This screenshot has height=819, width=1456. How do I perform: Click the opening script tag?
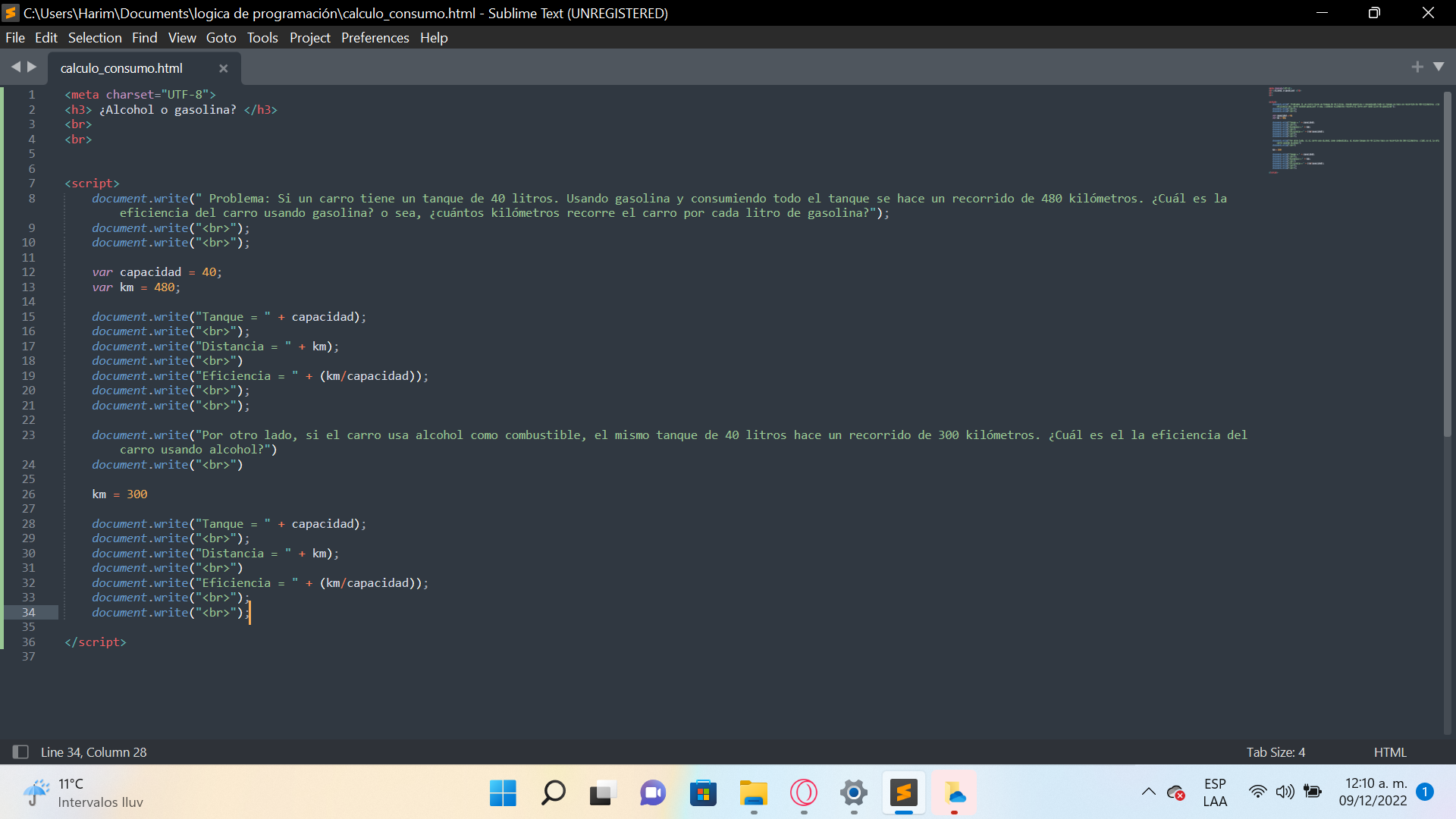[92, 184]
